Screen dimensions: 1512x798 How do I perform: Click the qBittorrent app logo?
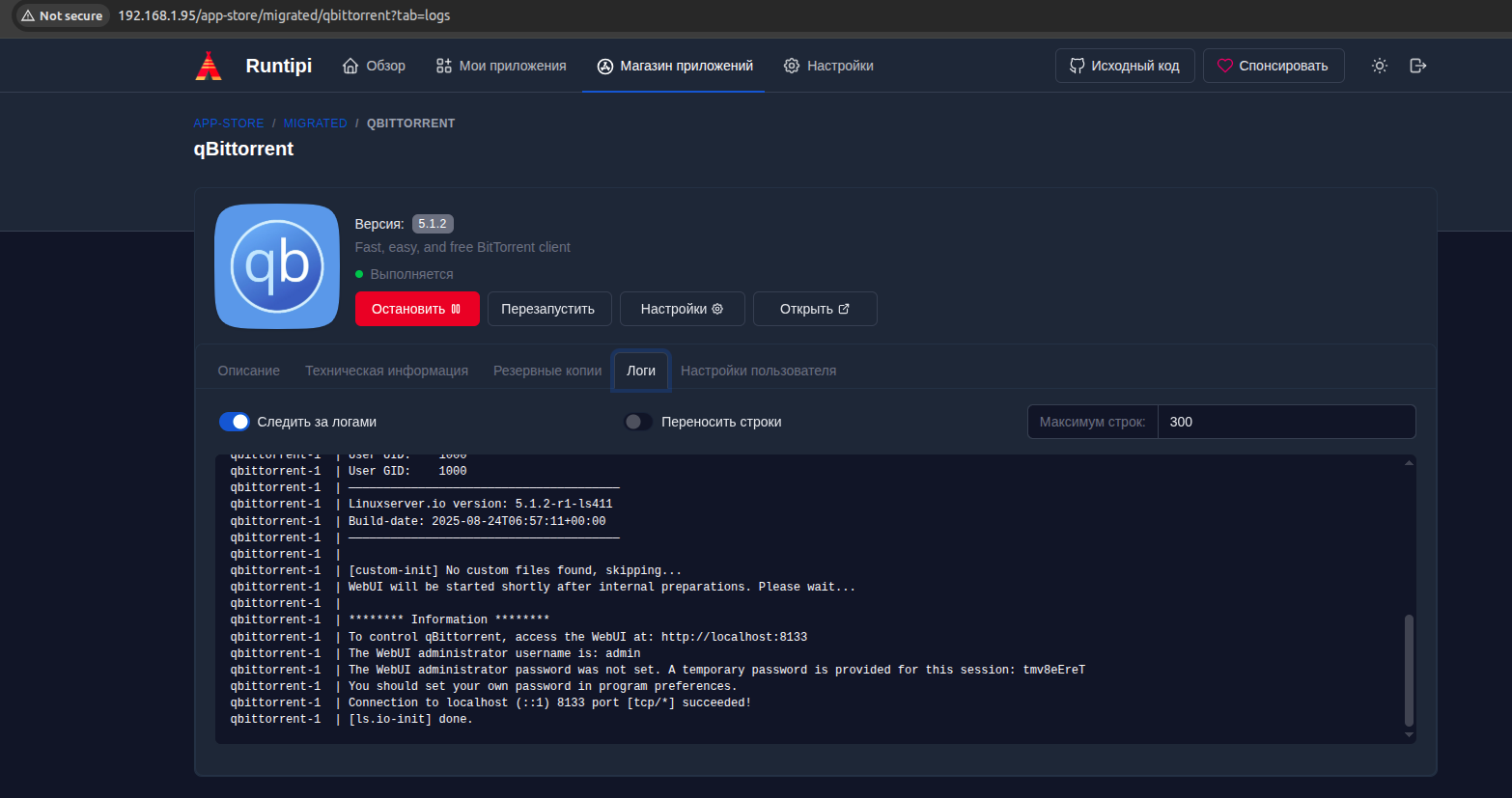click(x=277, y=266)
